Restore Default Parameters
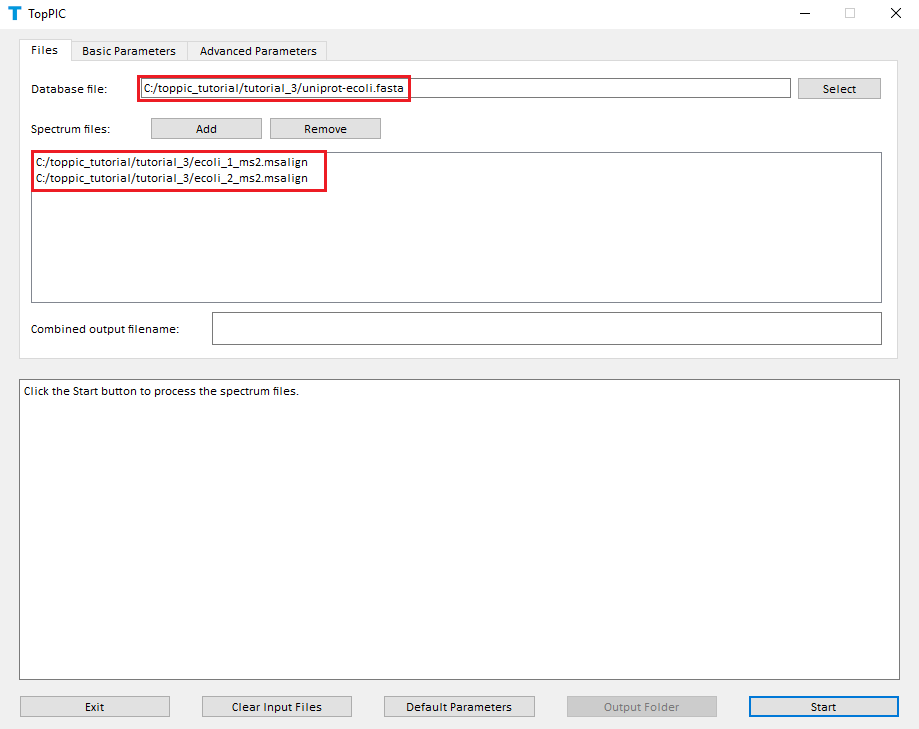This screenshot has width=919, height=729. coord(459,707)
